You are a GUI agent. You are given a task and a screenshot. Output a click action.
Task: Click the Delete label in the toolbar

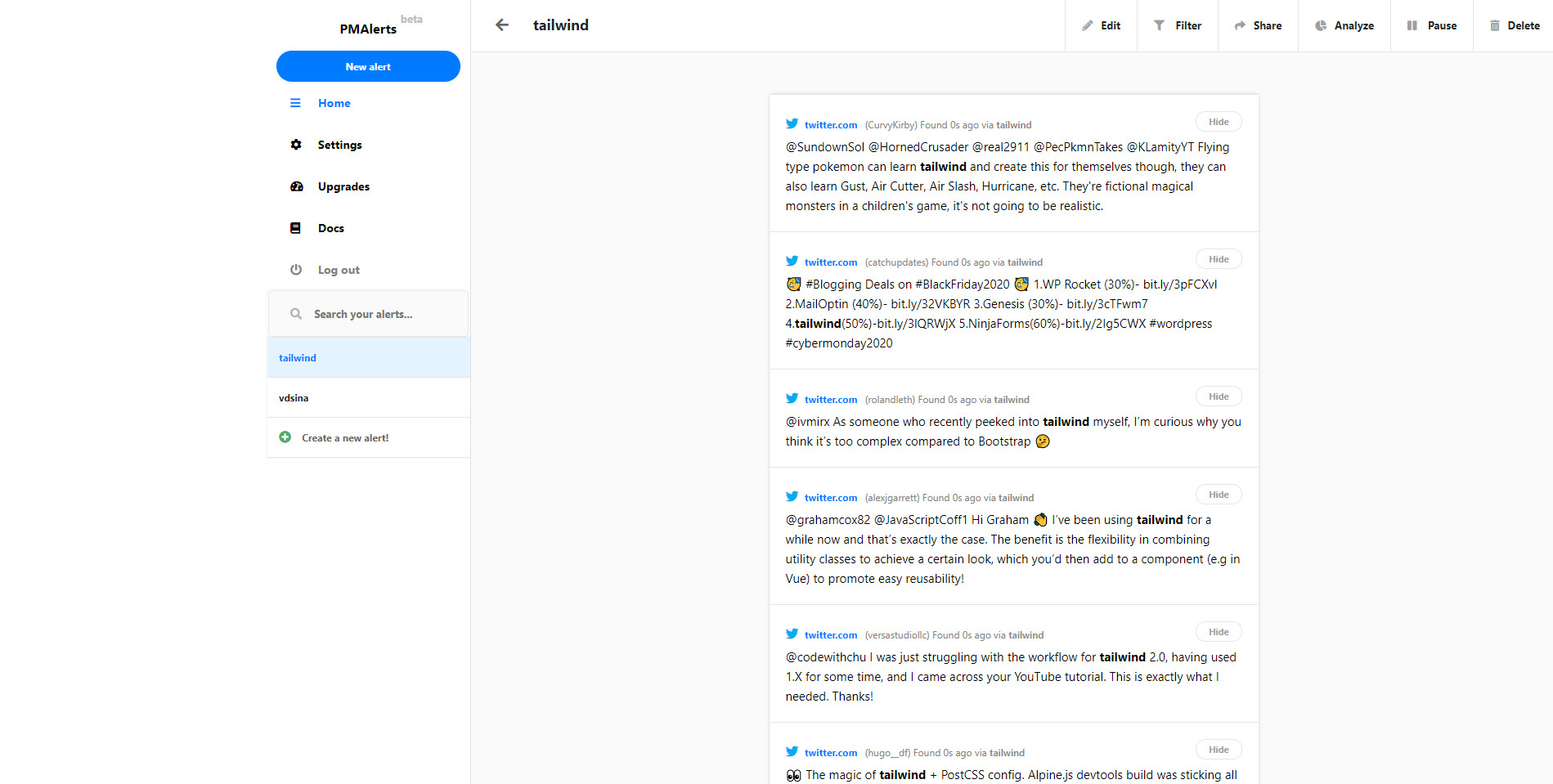point(1524,26)
